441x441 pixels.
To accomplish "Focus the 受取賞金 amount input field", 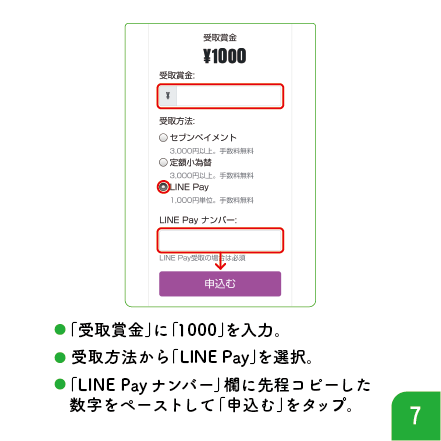I will tap(220, 96).
